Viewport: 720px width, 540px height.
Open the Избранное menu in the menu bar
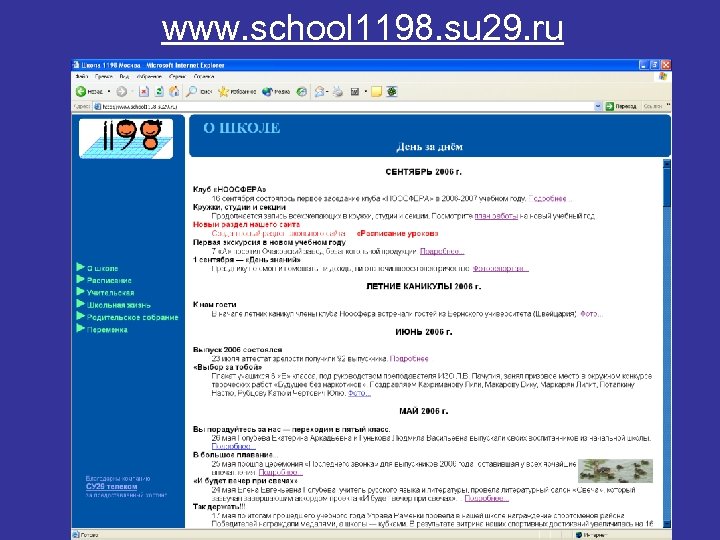coord(149,77)
